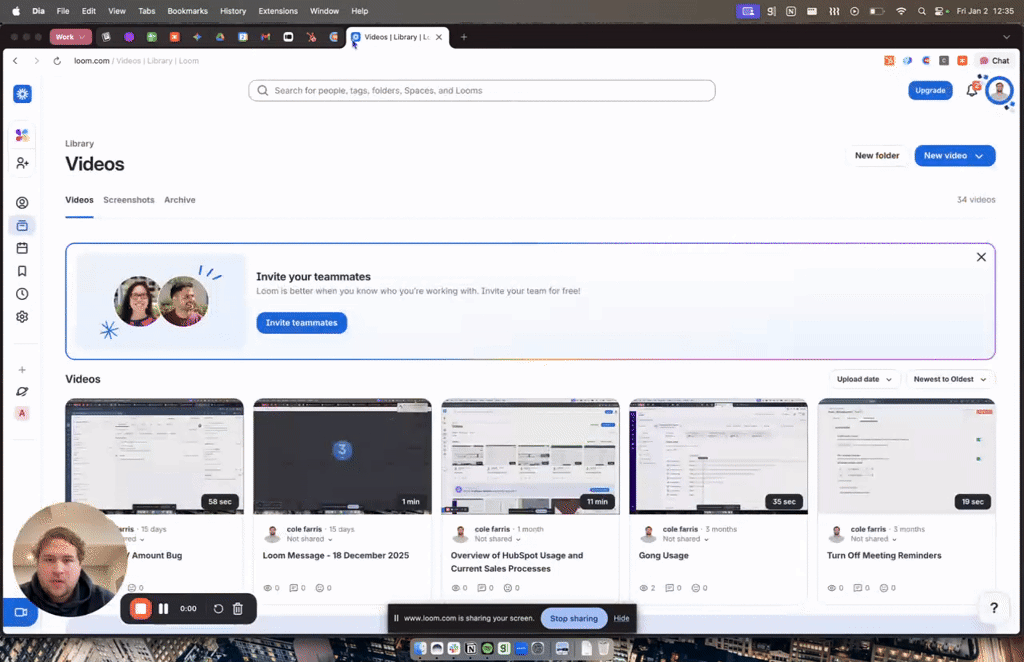Viewport: 1024px width, 662px height.
Task: Switch to the Screenshots tab
Action: [128, 200]
